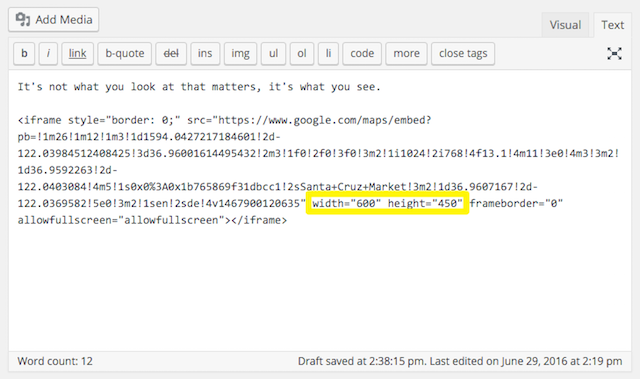Switch to the Visual editor tab
This screenshot has width=640, height=379.
[565, 25]
